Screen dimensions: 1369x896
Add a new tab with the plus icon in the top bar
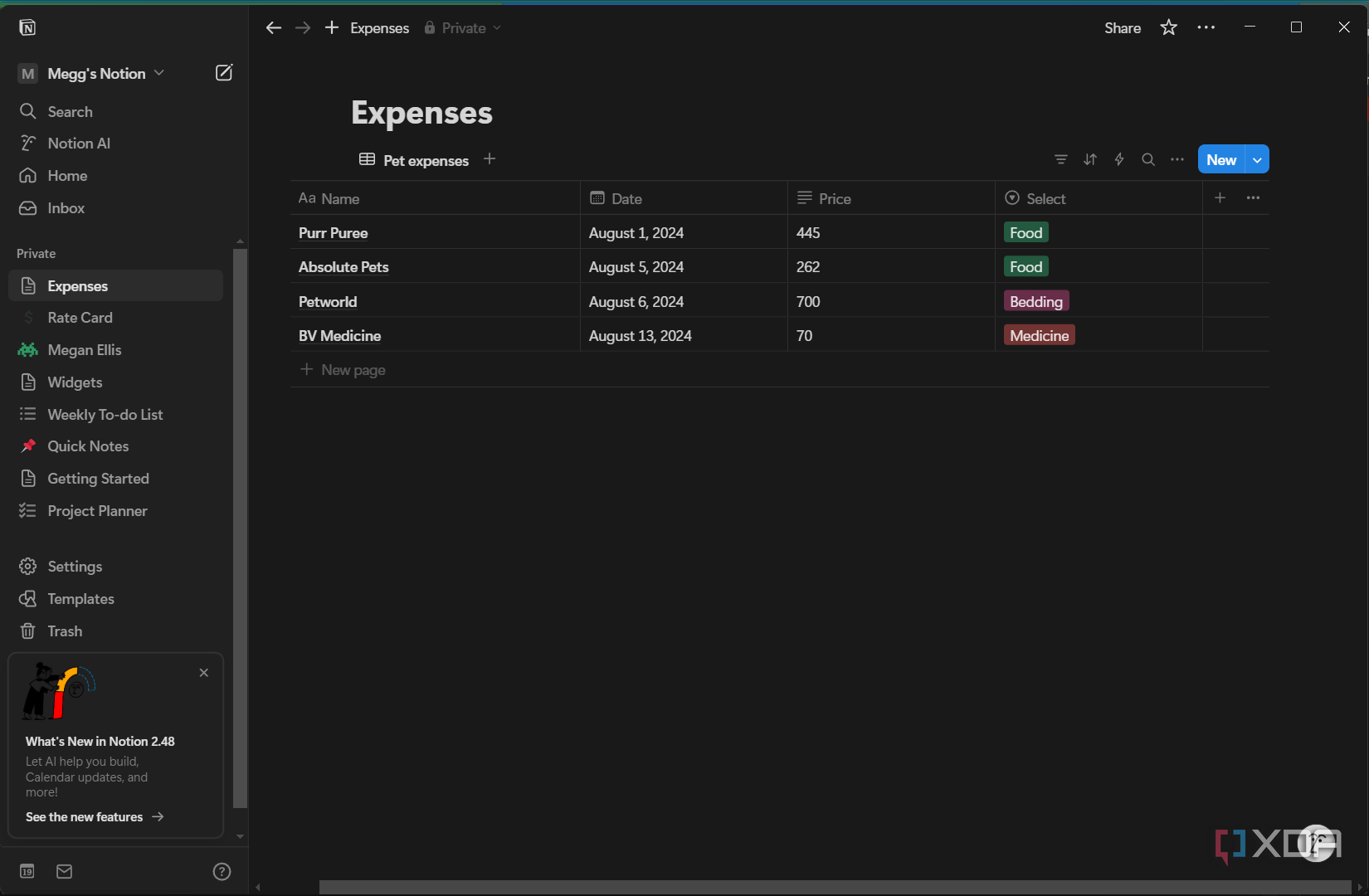(x=332, y=28)
